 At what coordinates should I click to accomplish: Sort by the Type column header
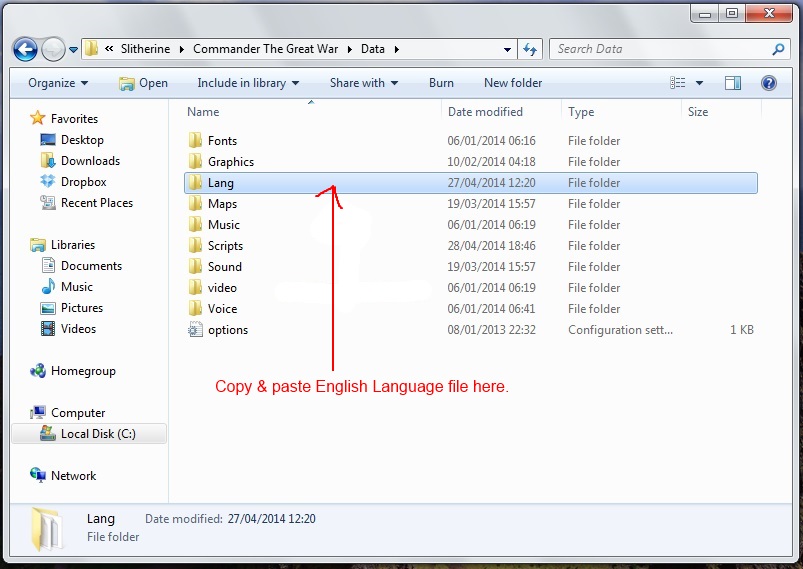(x=581, y=112)
